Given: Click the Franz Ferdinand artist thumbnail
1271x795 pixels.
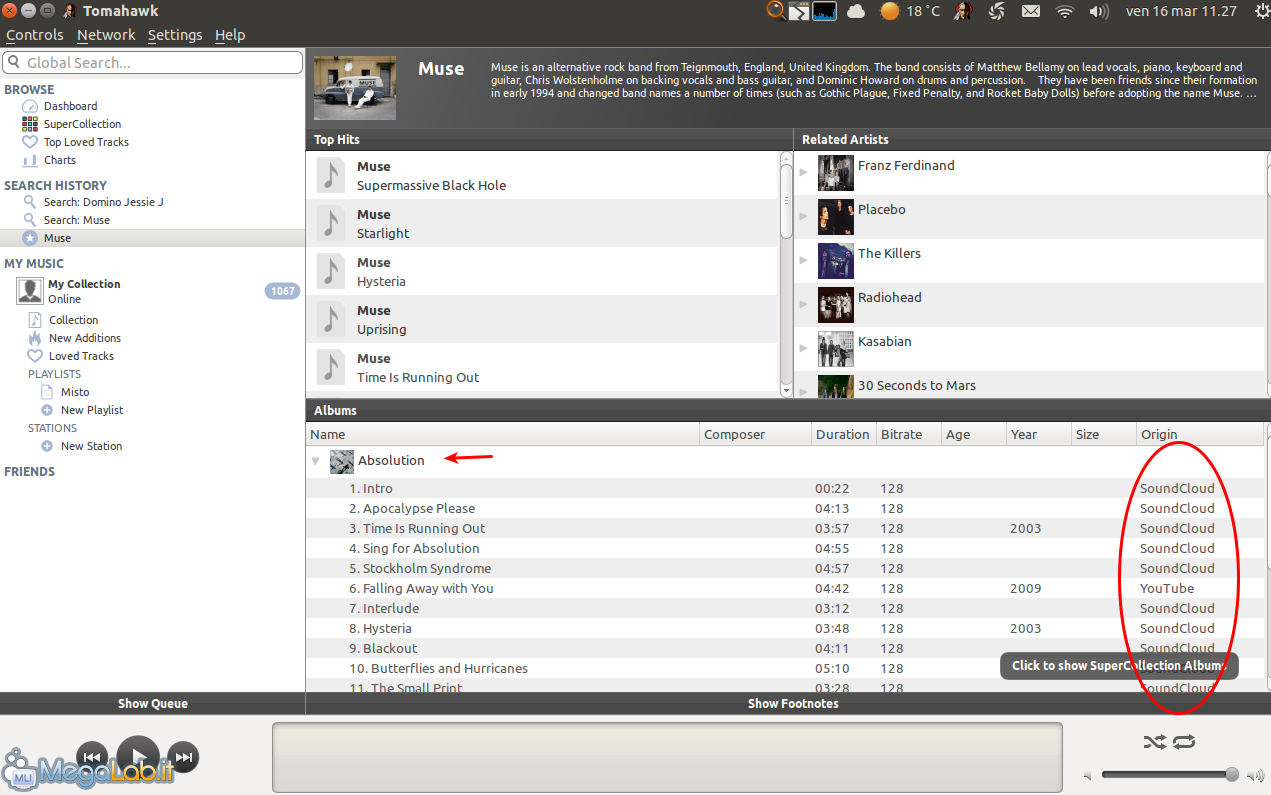Looking at the screenshot, I should pyautogui.click(x=836, y=173).
